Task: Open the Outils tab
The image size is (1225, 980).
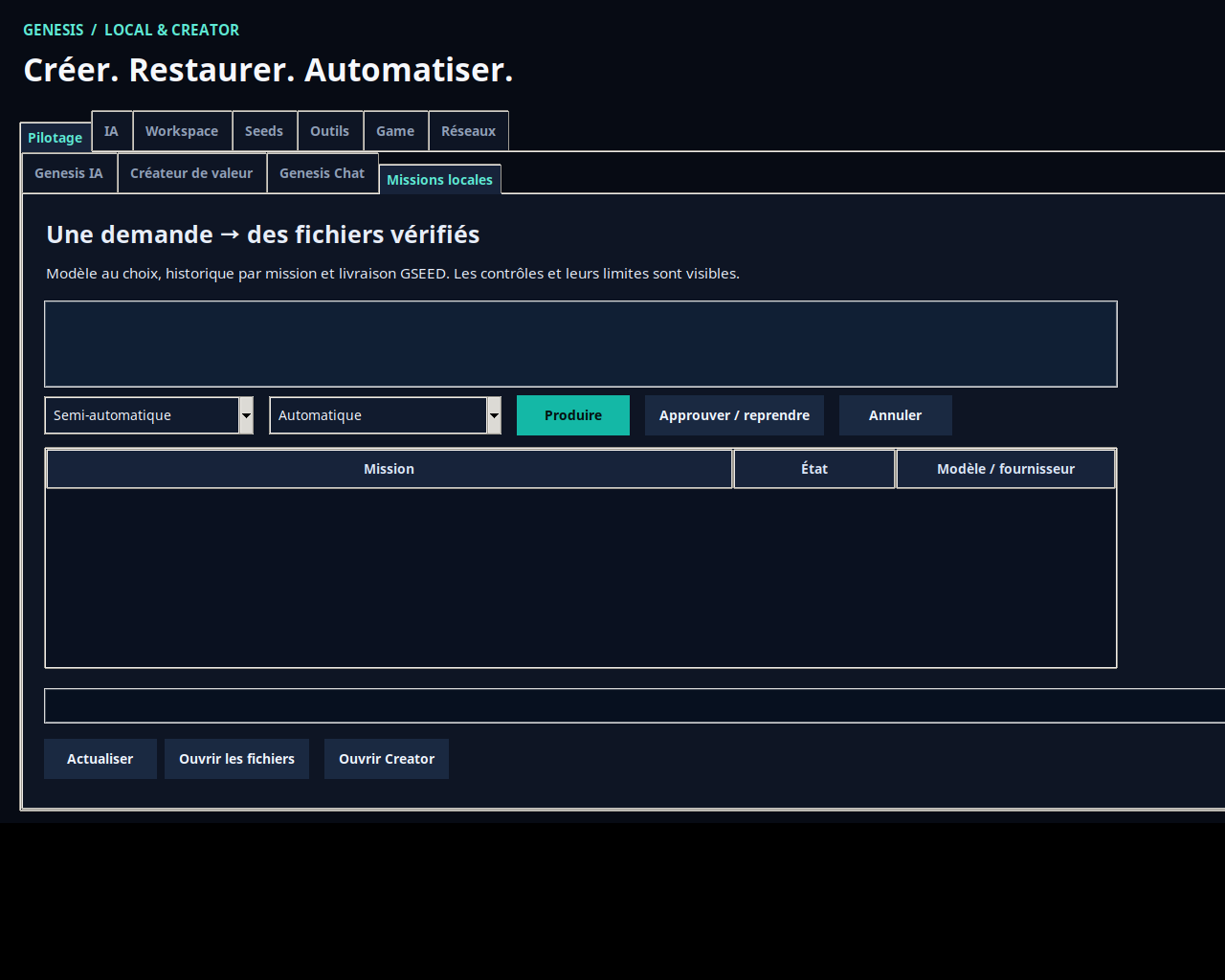Action: (330, 131)
